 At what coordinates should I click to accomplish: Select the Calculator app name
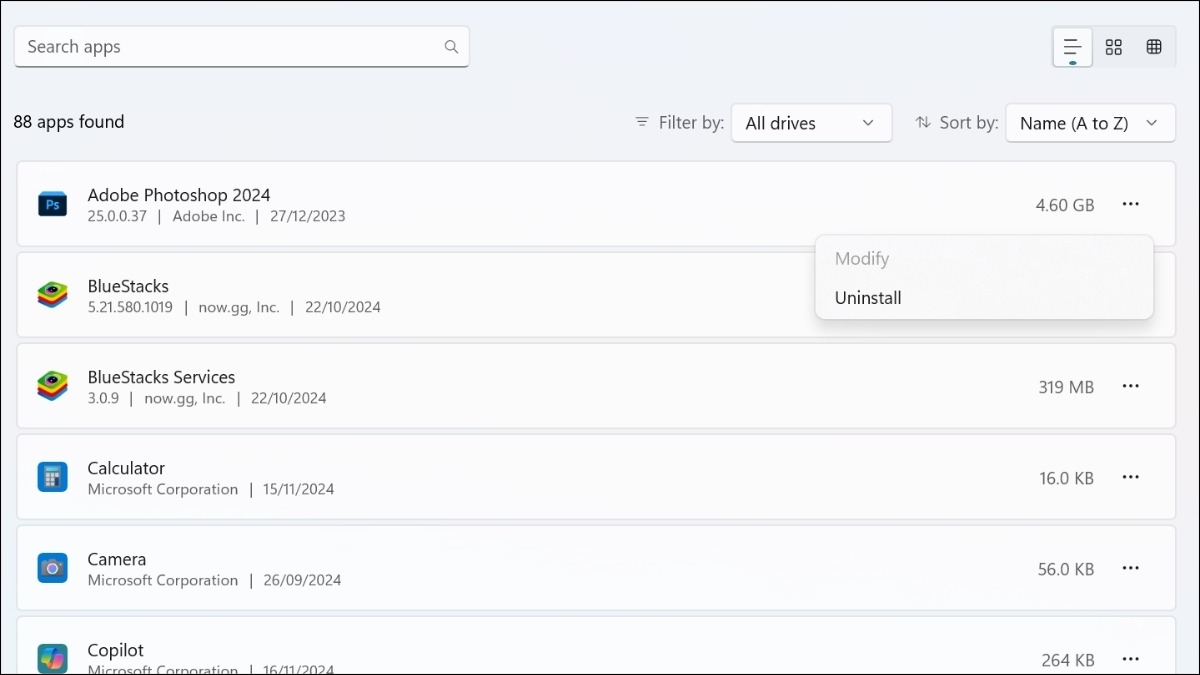tap(126, 468)
